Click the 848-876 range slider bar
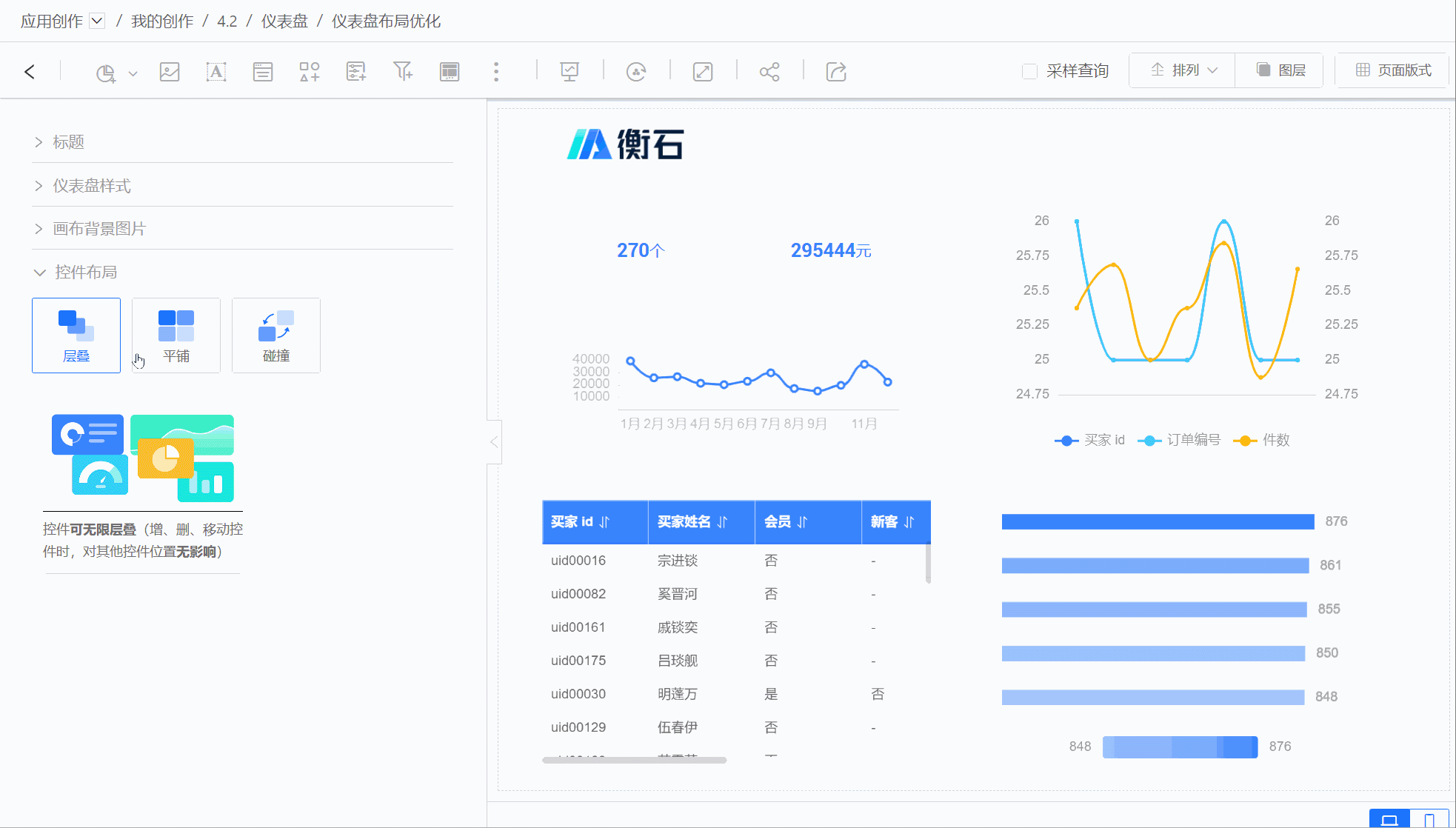 tap(1180, 747)
